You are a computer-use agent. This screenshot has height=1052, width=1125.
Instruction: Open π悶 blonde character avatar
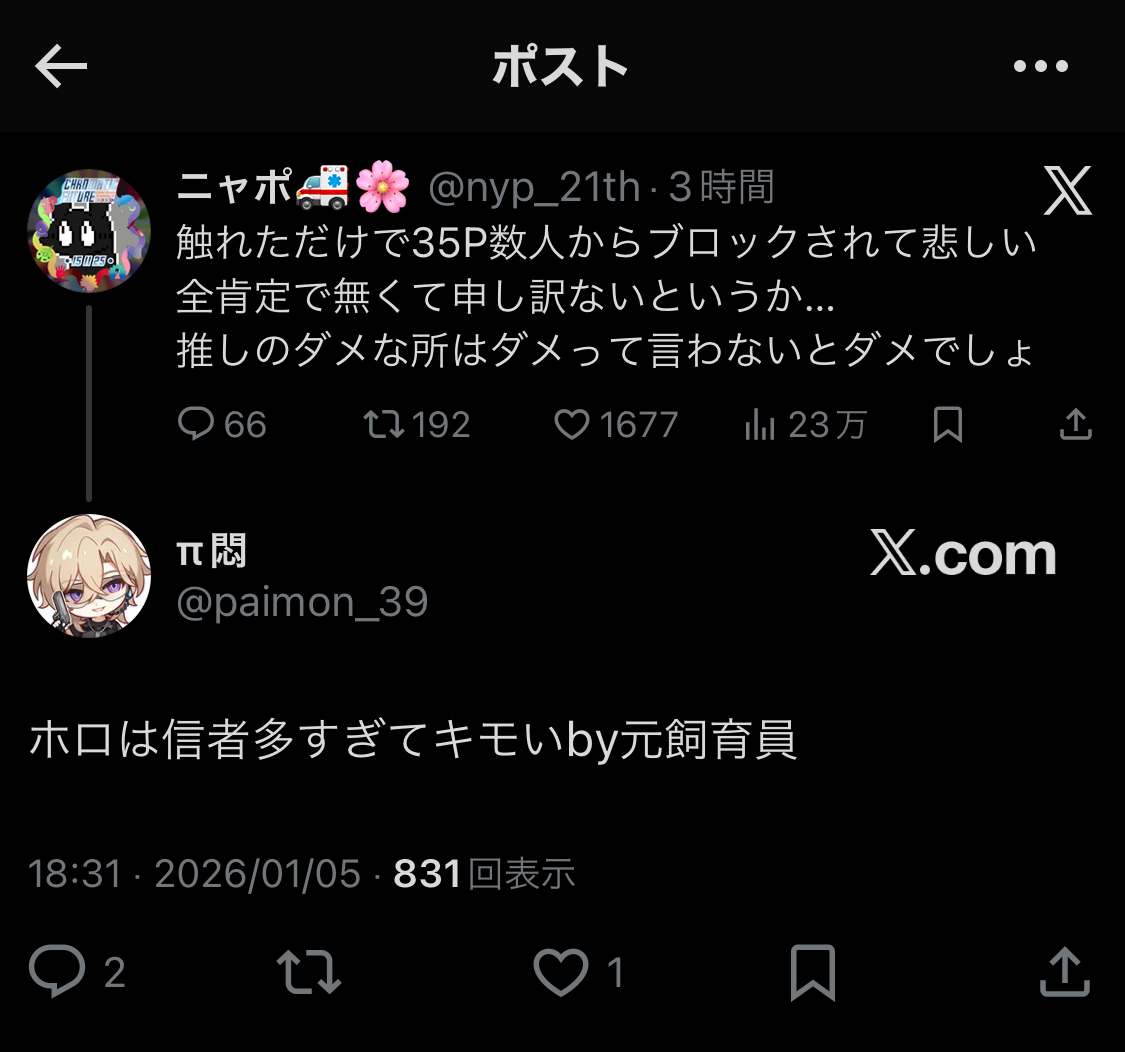tap(89, 576)
